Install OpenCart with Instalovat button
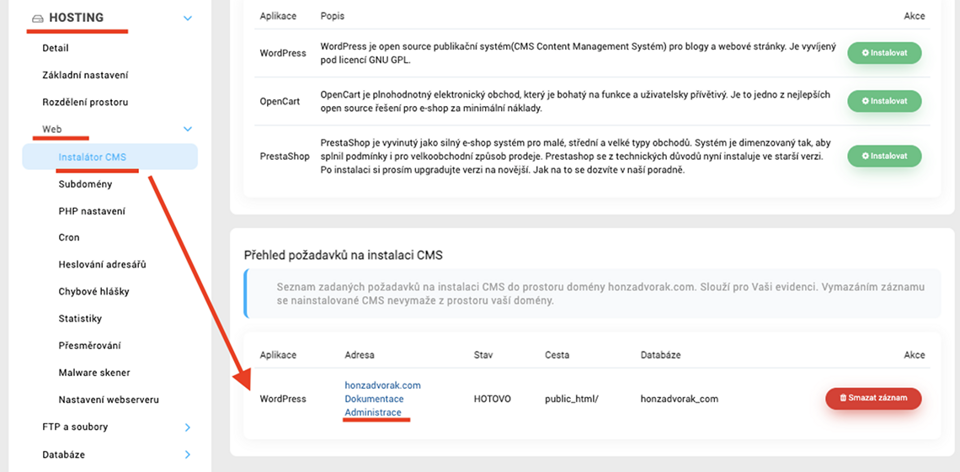The width and height of the screenshot is (960, 472). [884, 101]
